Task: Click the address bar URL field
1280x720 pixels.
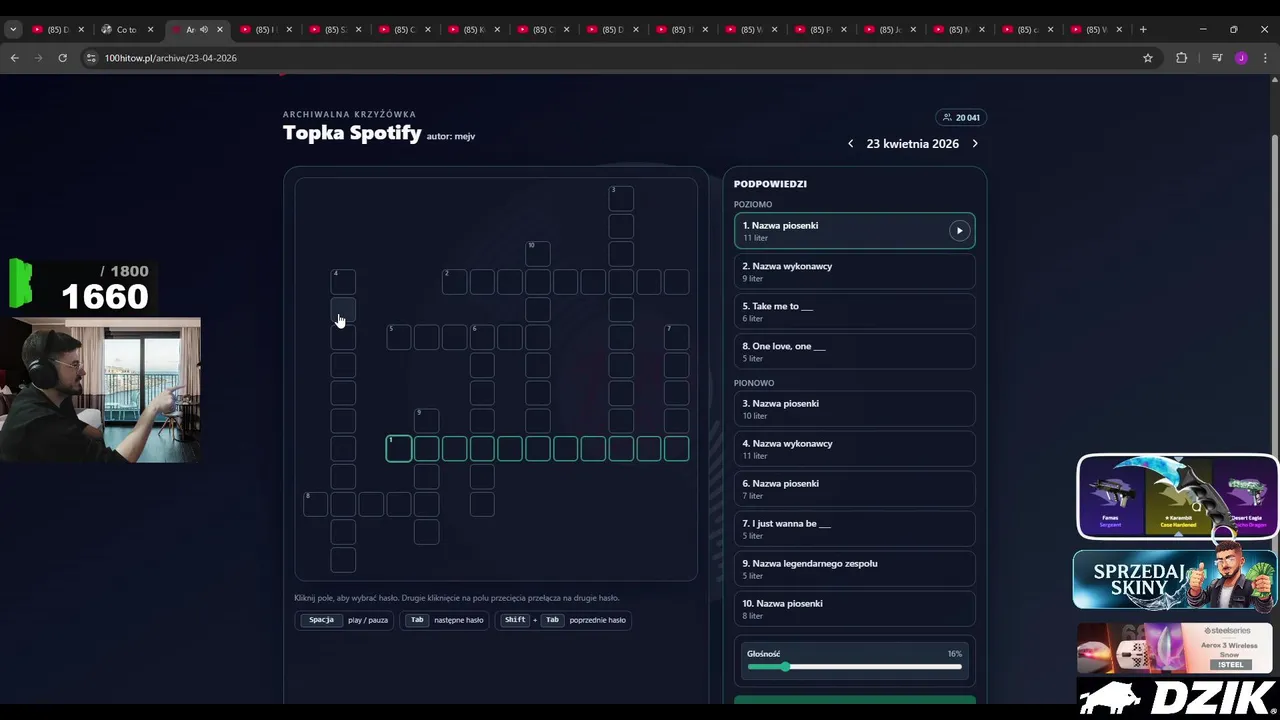Action: click(x=600, y=58)
